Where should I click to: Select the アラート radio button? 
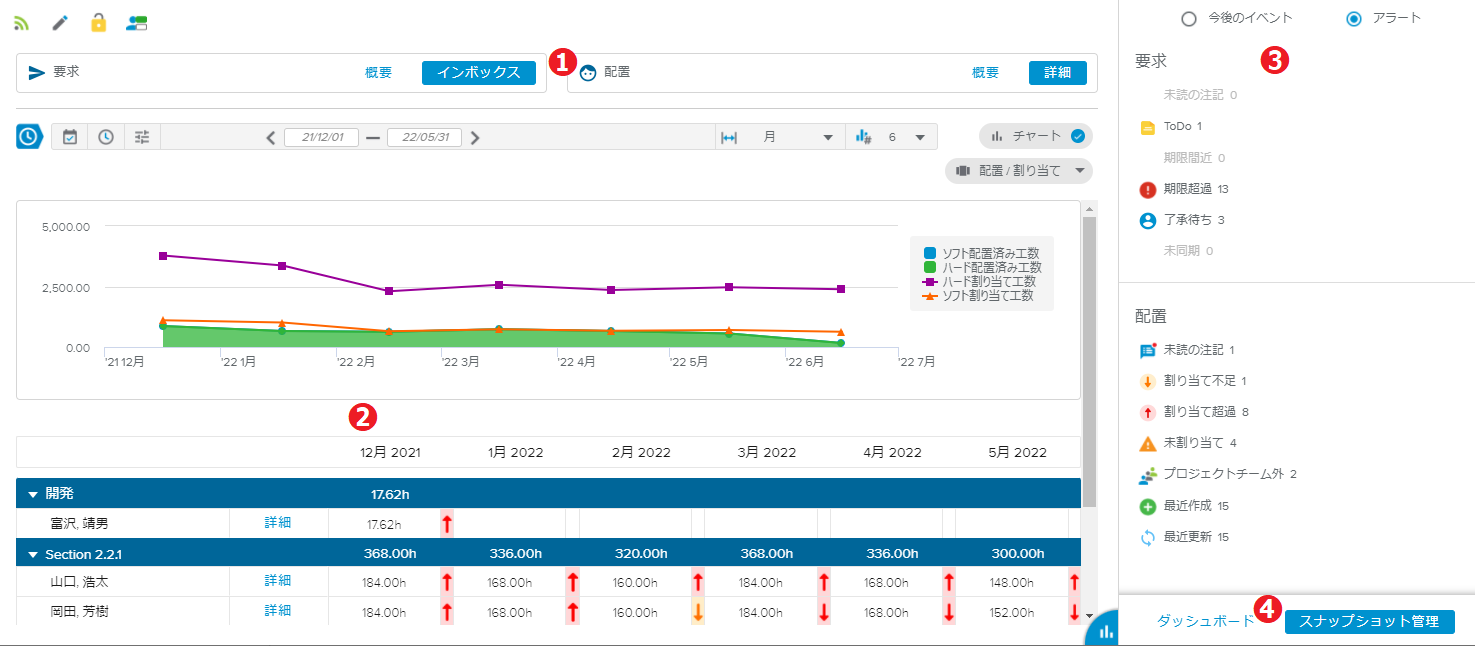1354,18
